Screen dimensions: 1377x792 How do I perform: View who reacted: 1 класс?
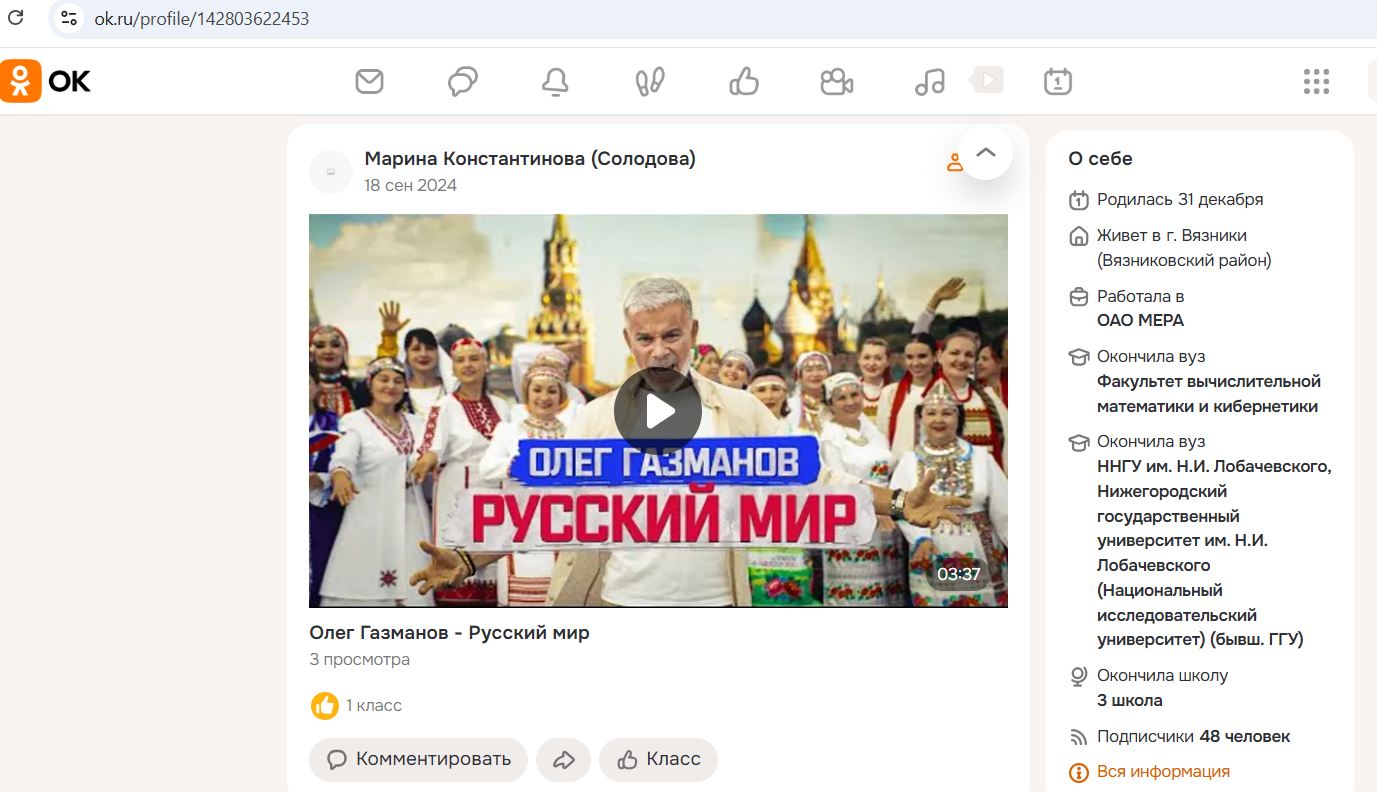[x=372, y=705]
